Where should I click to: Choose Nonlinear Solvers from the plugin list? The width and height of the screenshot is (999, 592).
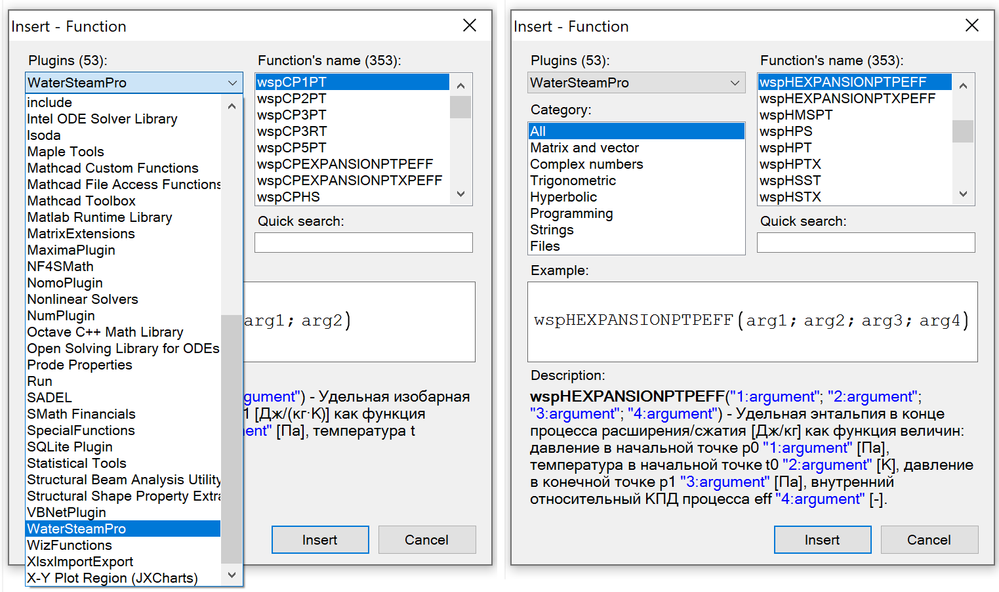(x=82, y=299)
